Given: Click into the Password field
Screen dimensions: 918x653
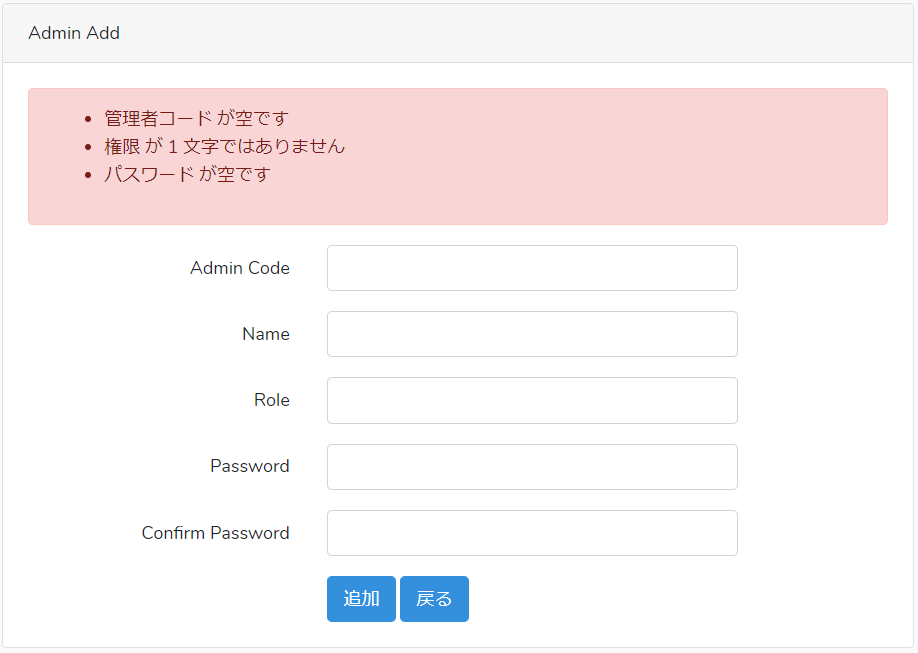Looking at the screenshot, I should 532,467.
